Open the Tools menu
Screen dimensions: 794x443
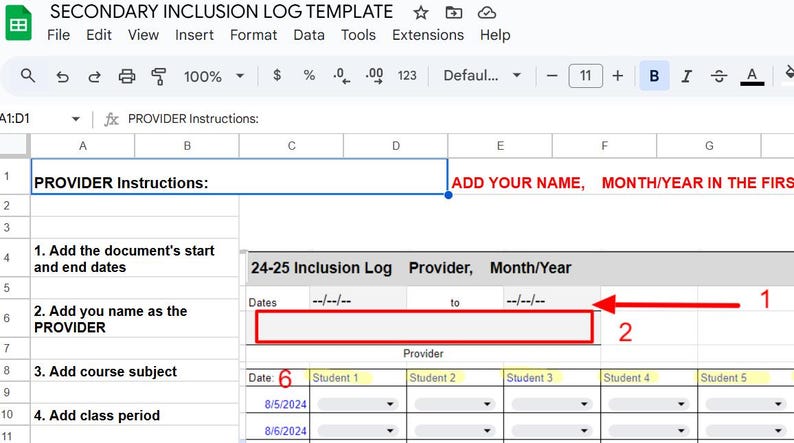tap(358, 35)
